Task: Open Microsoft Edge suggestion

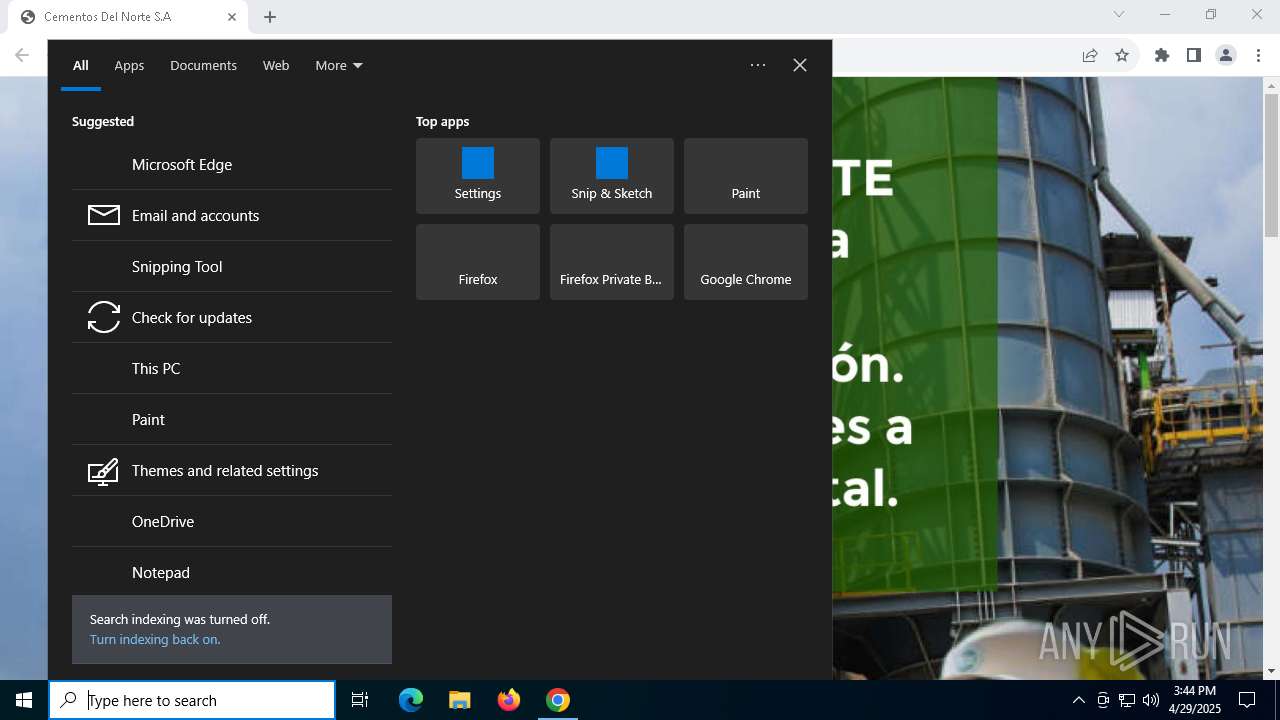Action: (232, 165)
